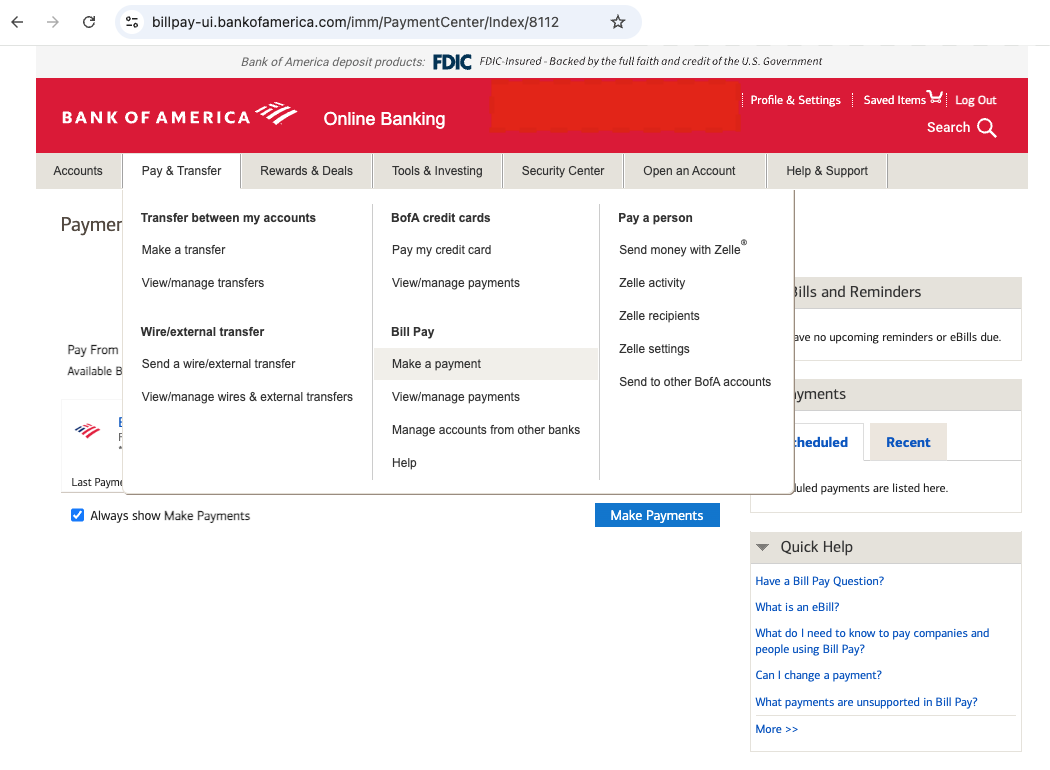Click the Make Payments button
Image resolution: width=1050 pixels, height=770 pixels.
(657, 515)
